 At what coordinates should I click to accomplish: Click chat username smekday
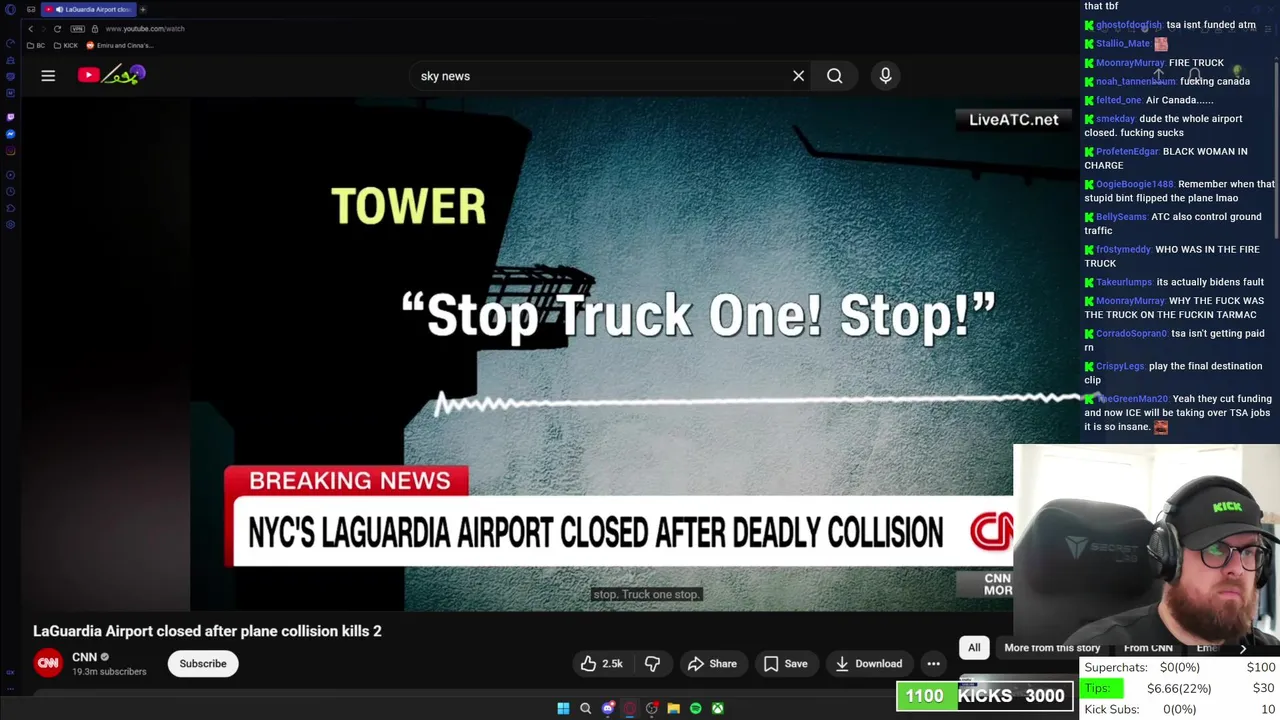click(x=1115, y=119)
